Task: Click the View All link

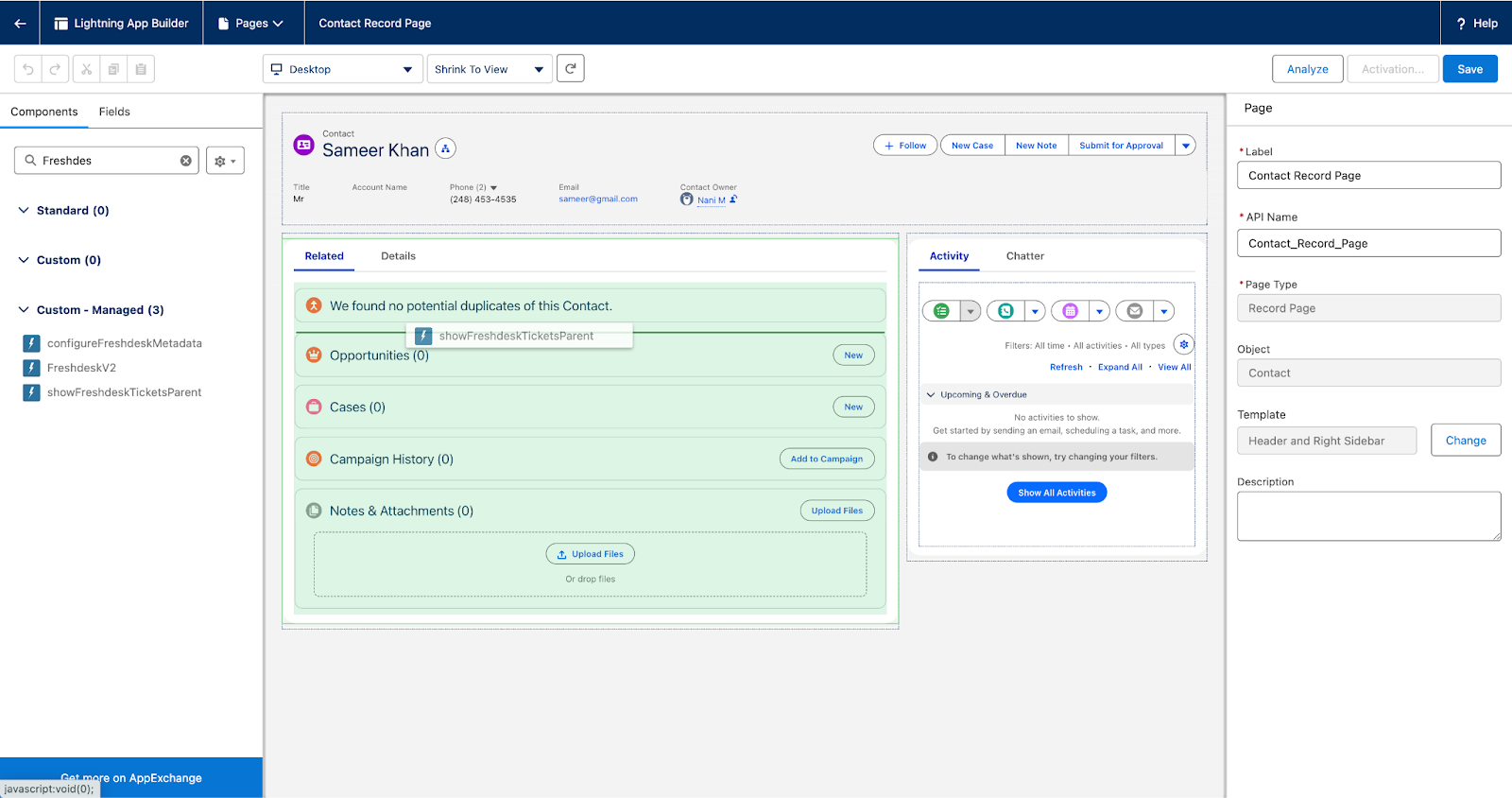Action: click(1175, 367)
